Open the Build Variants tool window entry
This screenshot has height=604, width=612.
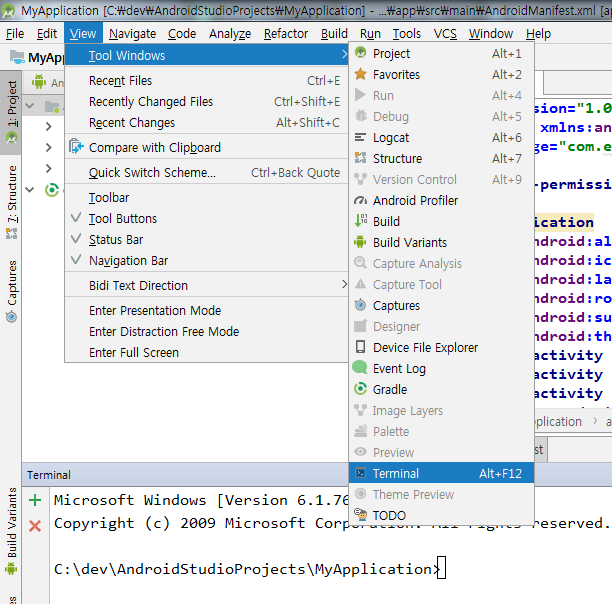pyautogui.click(x=409, y=243)
